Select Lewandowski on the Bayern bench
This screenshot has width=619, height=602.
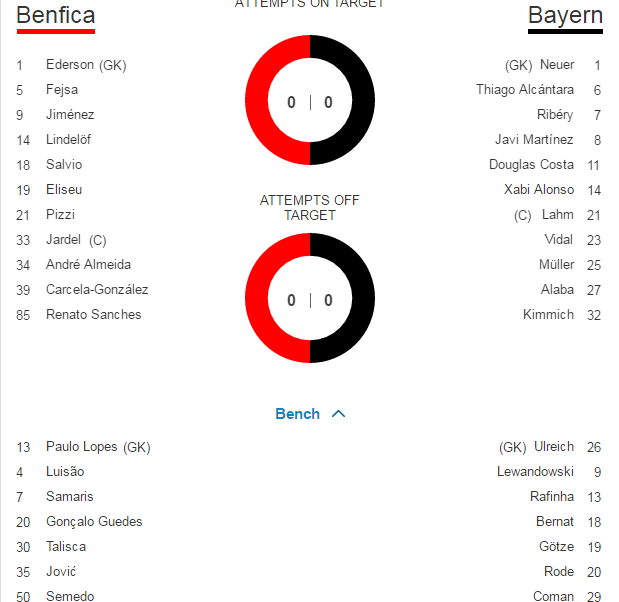(x=535, y=472)
